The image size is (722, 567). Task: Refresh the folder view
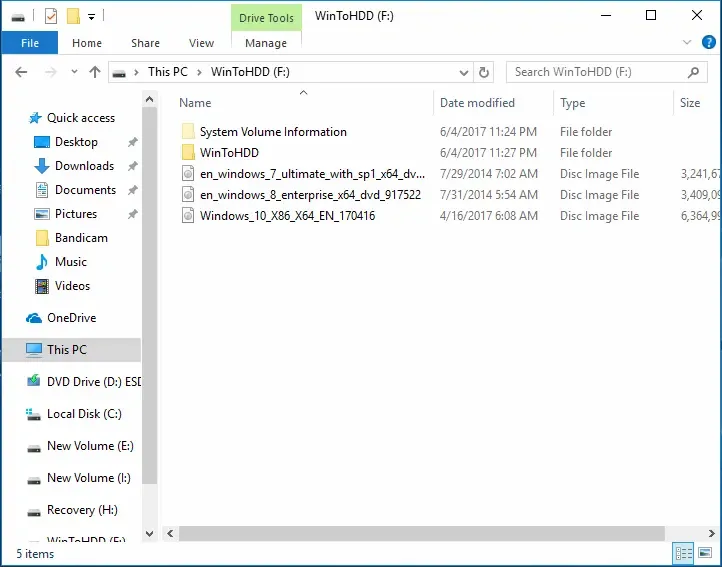tap(483, 72)
